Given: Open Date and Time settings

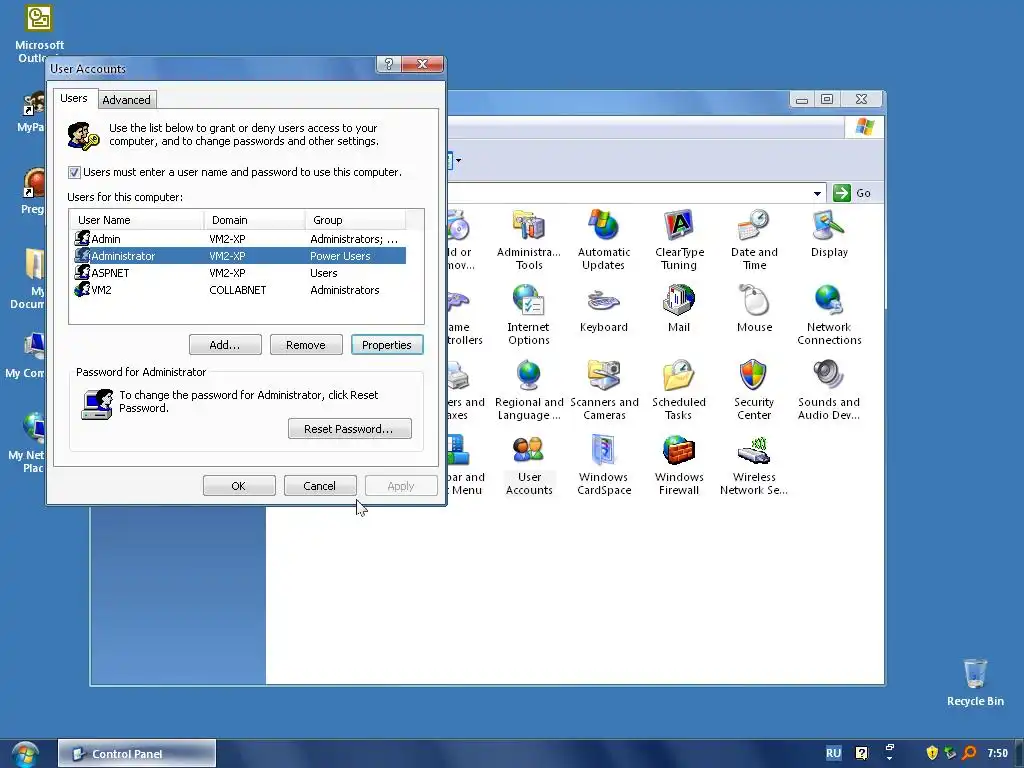Looking at the screenshot, I should tap(754, 240).
